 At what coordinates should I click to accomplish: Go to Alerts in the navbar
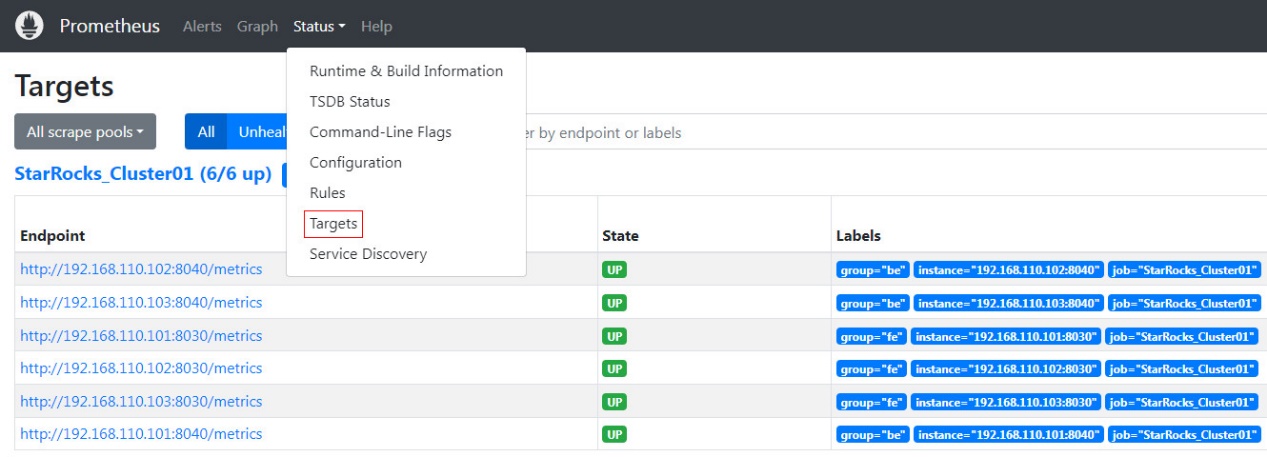[202, 27]
